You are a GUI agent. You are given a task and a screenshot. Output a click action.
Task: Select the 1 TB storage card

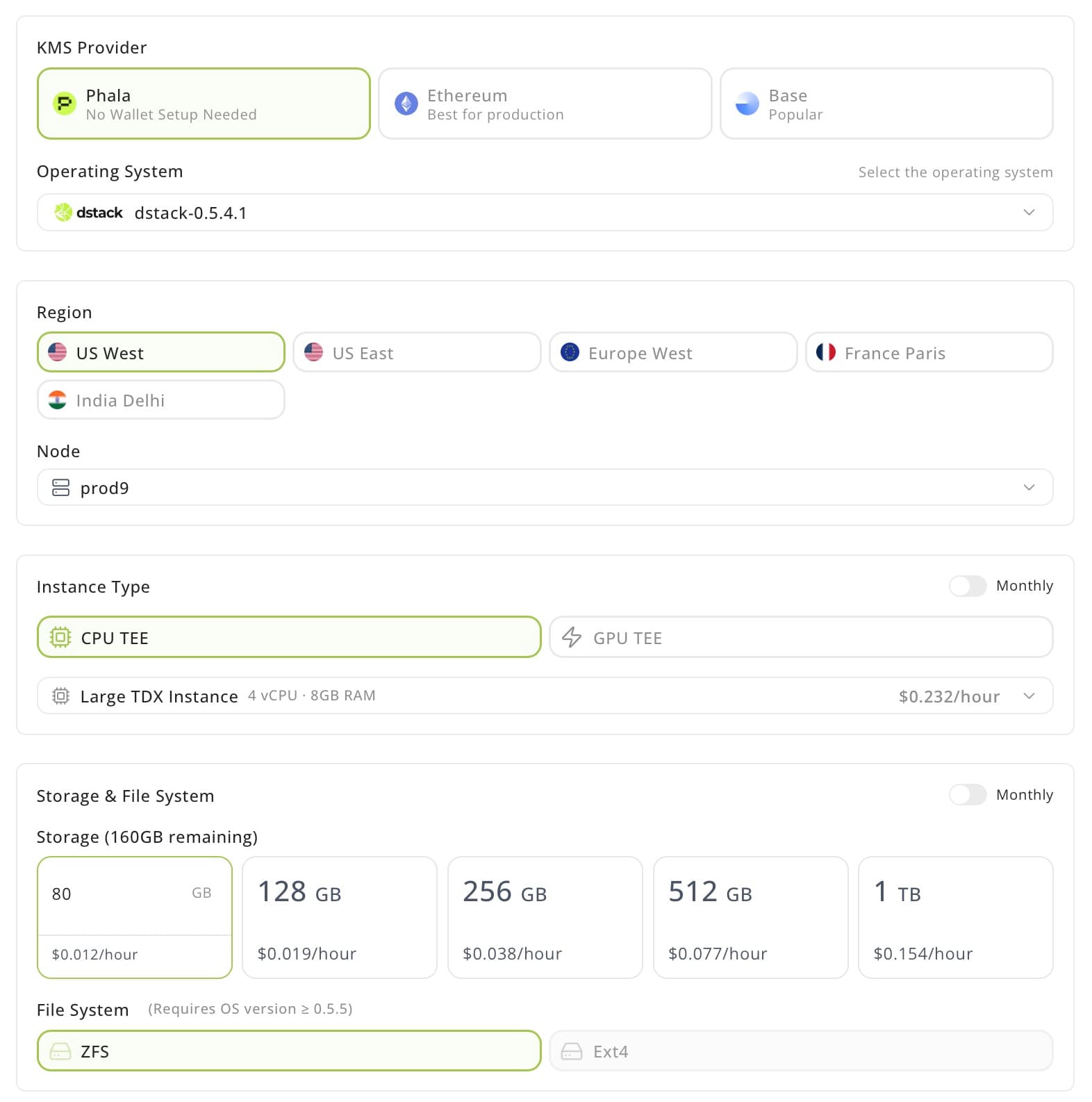click(x=955, y=917)
